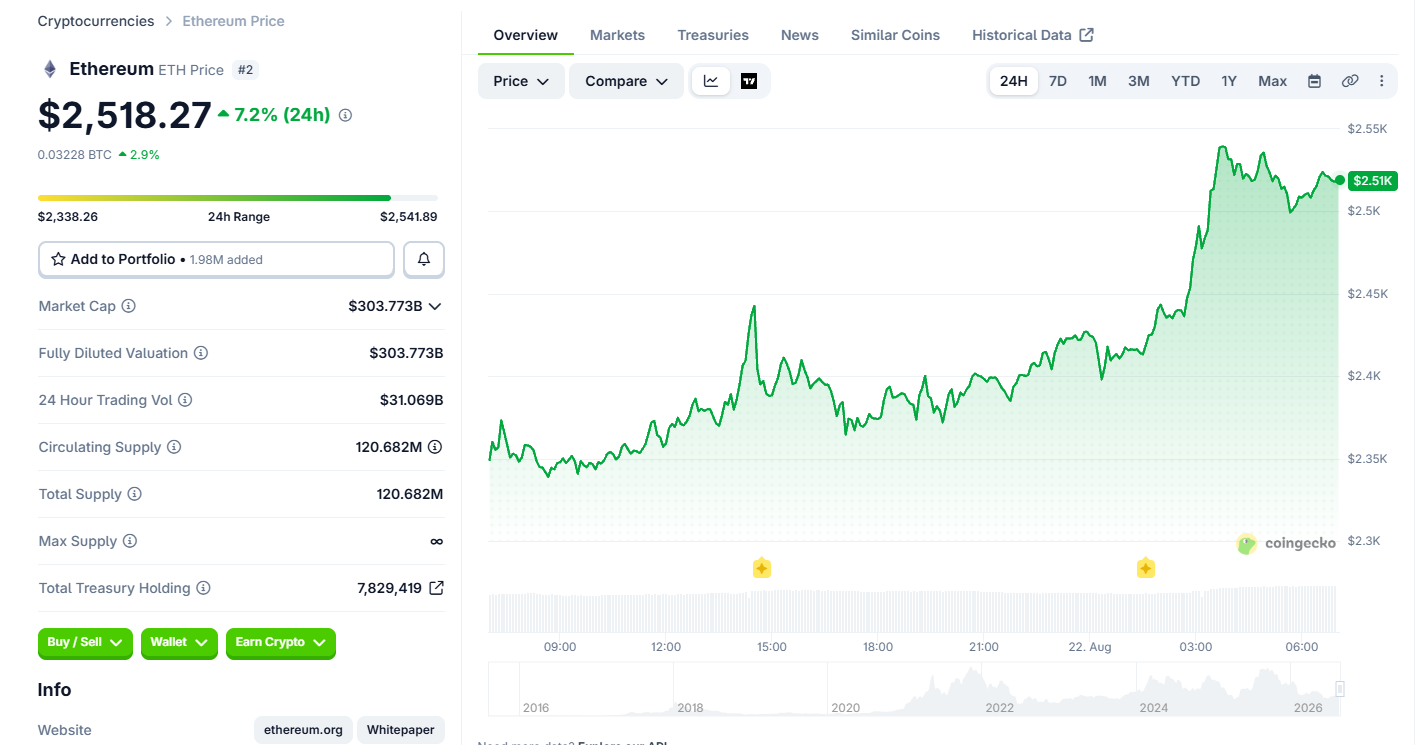Switch to the Similar Coins tab
Viewport: 1419px width, 745px height.
[x=895, y=35]
